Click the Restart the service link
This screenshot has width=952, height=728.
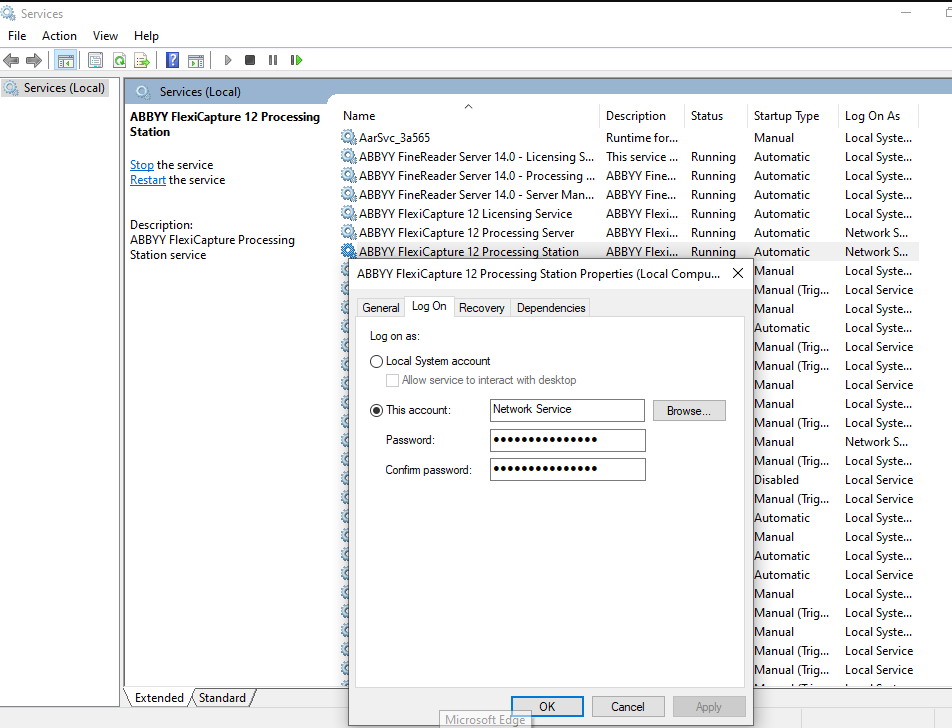[x=148, y=180]
